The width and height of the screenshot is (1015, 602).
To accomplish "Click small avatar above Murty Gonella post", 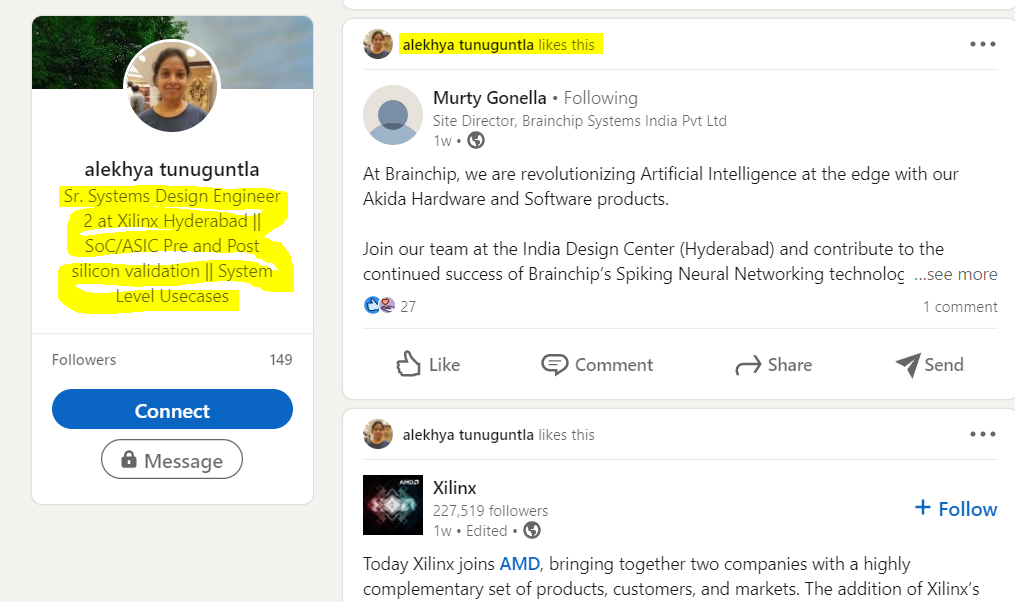I will [378, 44].
